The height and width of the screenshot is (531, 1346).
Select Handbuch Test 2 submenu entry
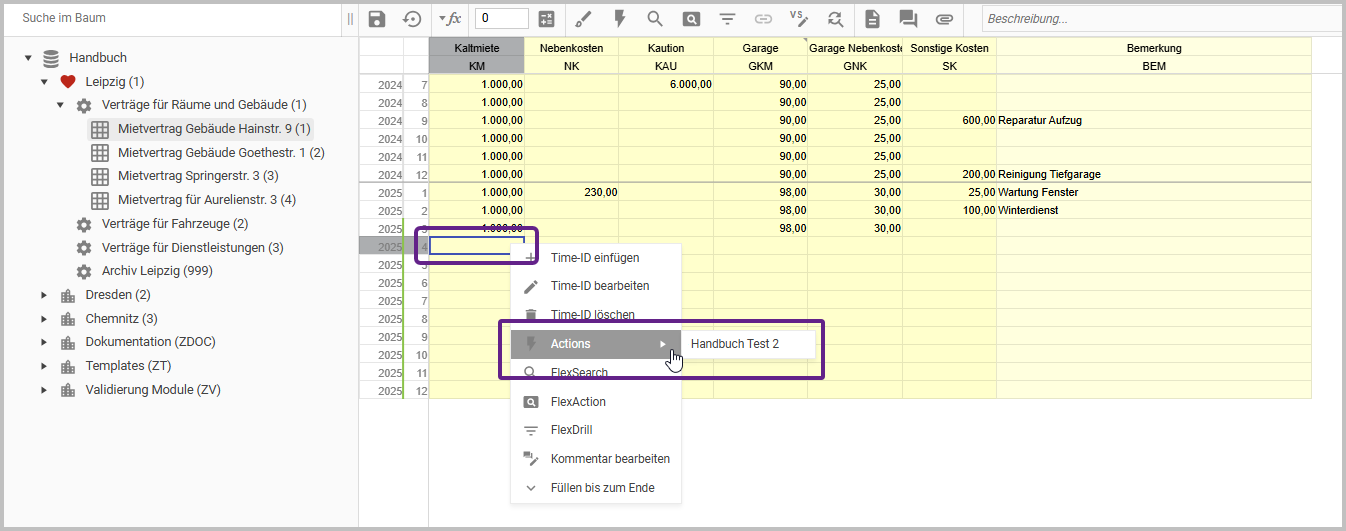(x=735, y=344)
